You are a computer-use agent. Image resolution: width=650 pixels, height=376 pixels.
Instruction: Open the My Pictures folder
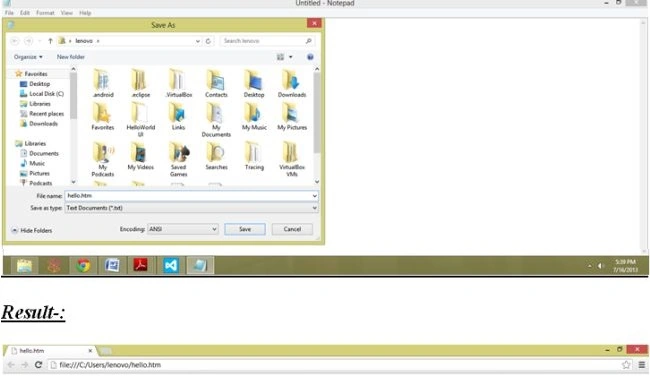coord(292,116)
